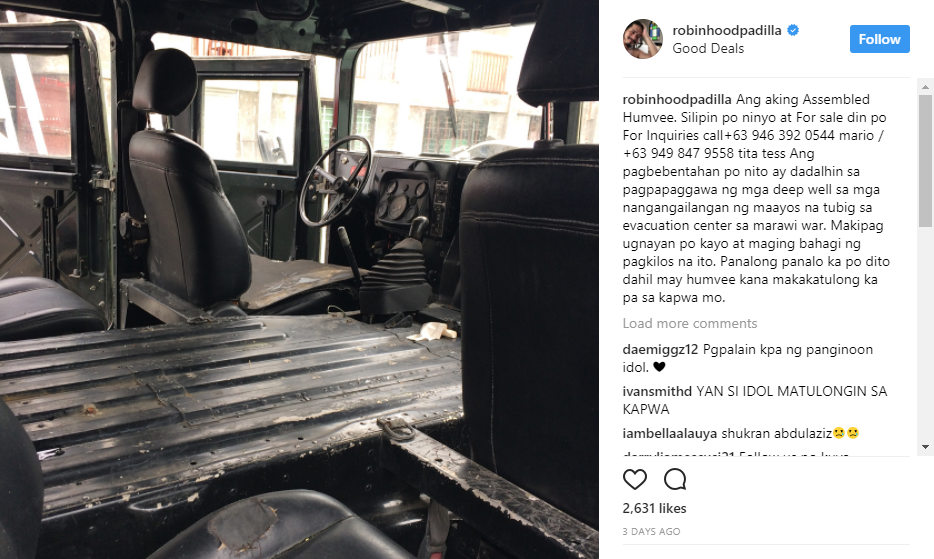The image size is (934, 559).
Task: Open the Good Deals location link
Action: (708, 49)
